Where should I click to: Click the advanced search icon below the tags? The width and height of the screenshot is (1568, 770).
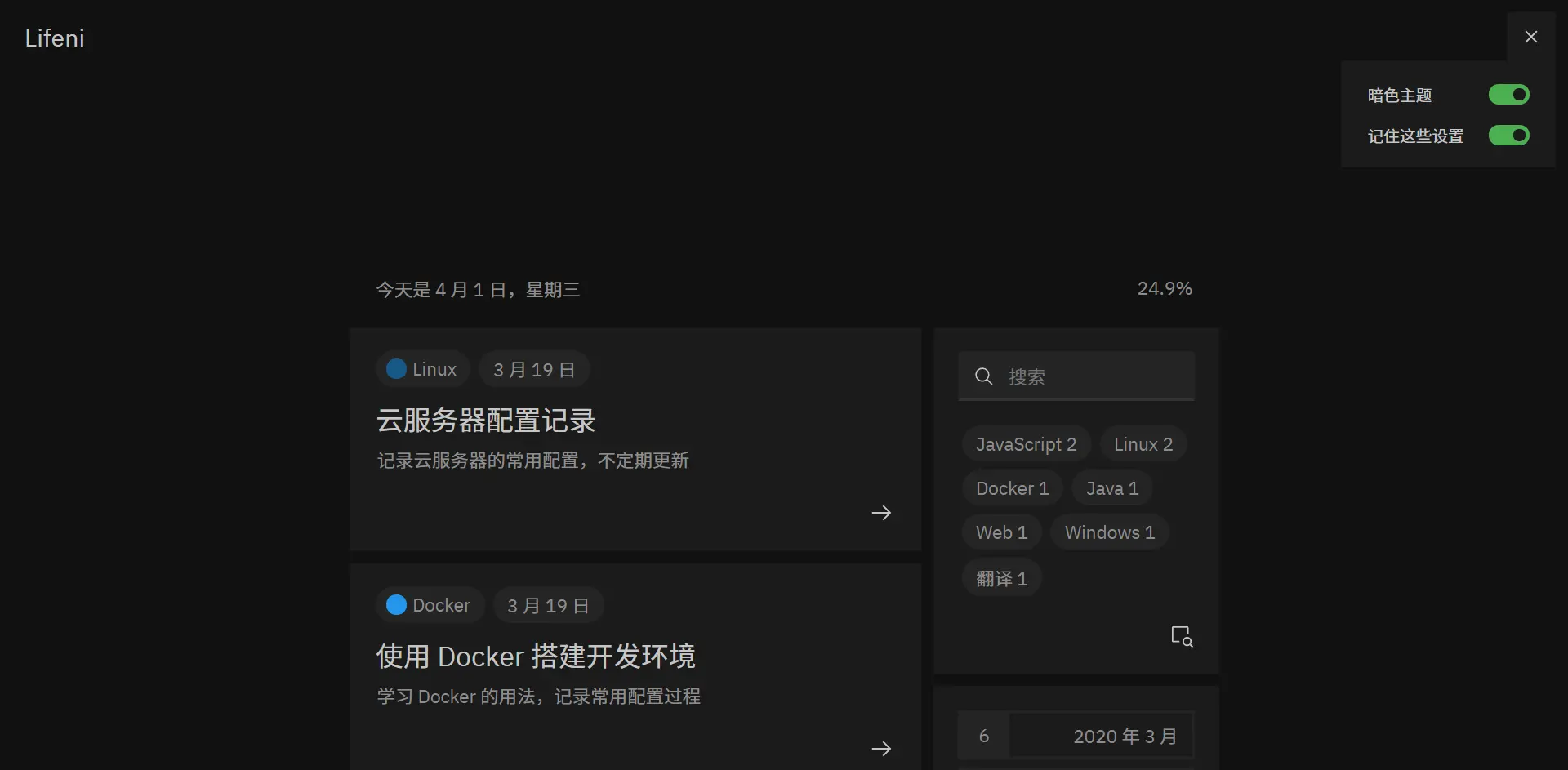click(1182, 636)
